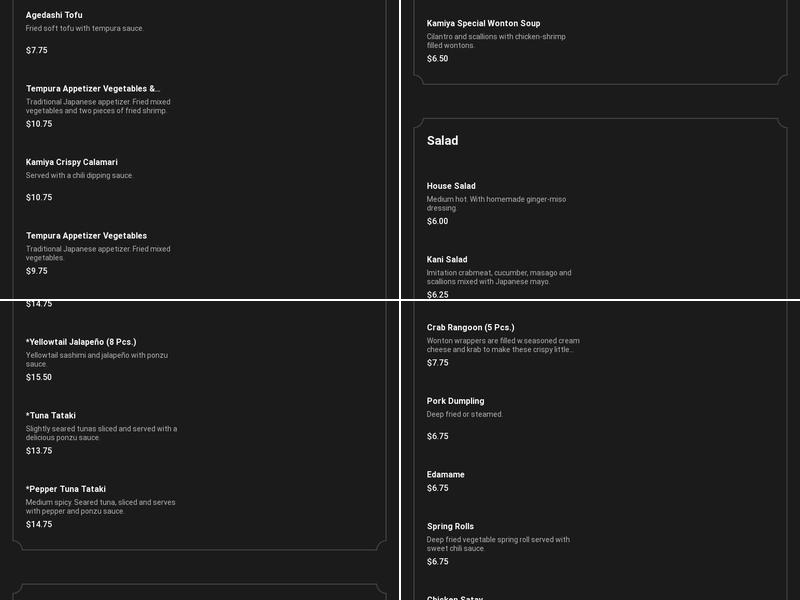Select the *Pepper Tuna Tataki item

point(66,489)
